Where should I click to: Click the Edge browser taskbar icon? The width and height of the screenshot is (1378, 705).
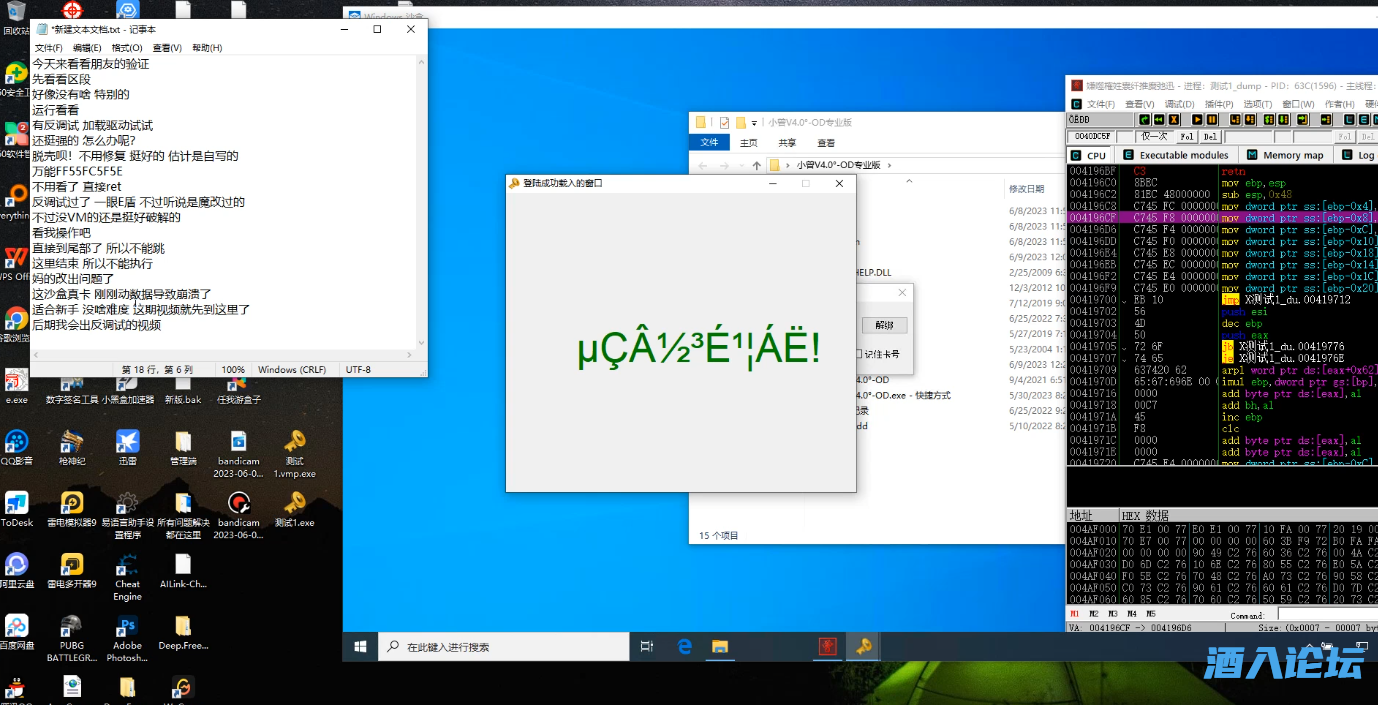(x=685, y=647)
